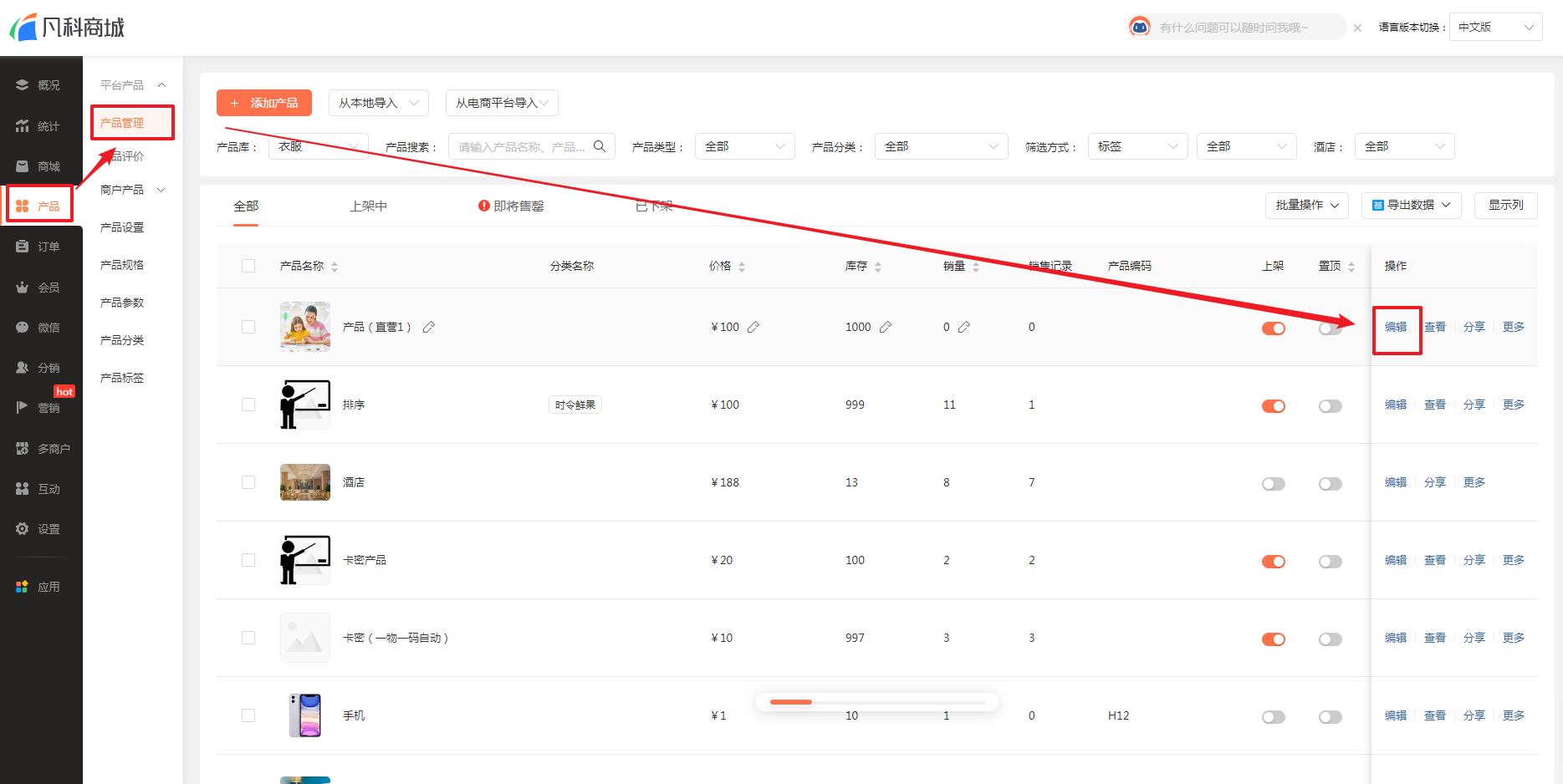Sort by 置顶 column arrows
Screen dimensions: 1563x784
(x=1351, y=267)
